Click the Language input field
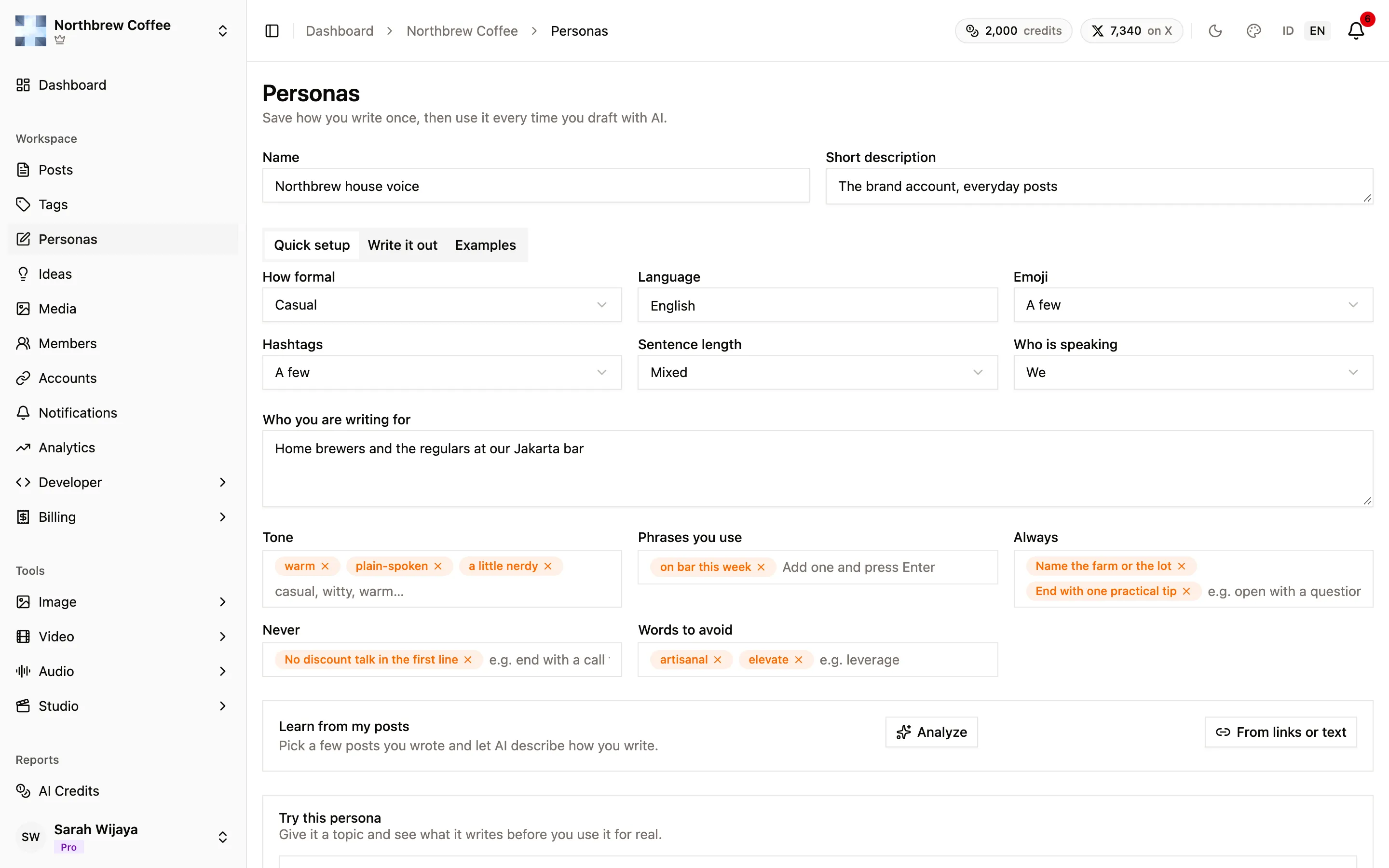Image resolution: width=1389 pixels, height=868 pixels. tap(817, 305)
